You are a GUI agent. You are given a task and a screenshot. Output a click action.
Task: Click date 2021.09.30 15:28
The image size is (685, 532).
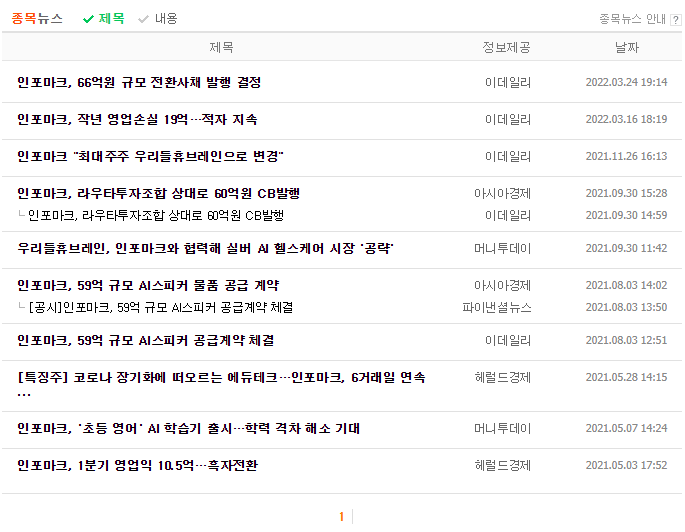626,193
